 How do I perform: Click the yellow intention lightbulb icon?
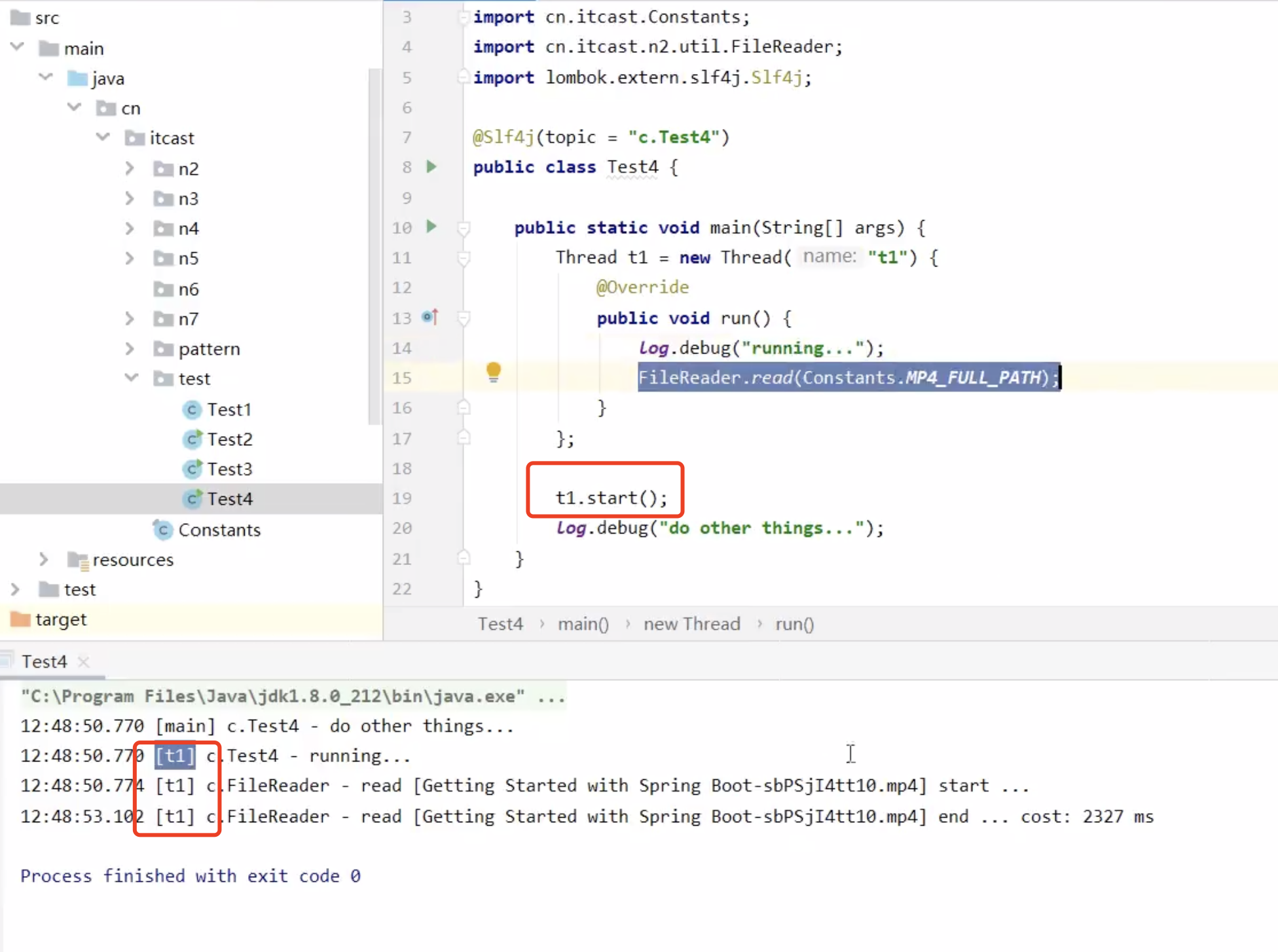pos(494,372)
